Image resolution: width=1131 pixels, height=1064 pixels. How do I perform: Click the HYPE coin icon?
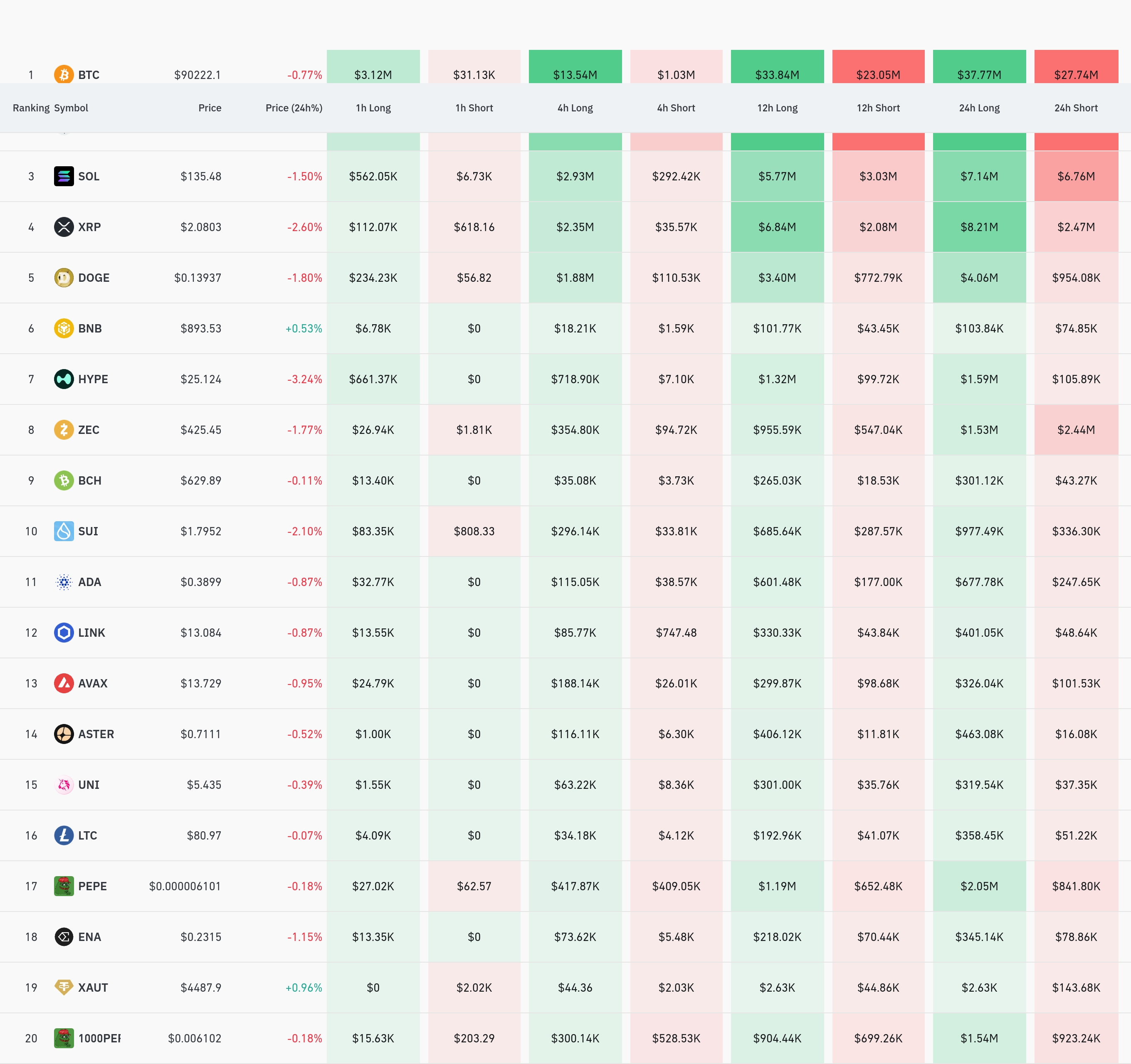pyautogui.click(x=64, y=379)
